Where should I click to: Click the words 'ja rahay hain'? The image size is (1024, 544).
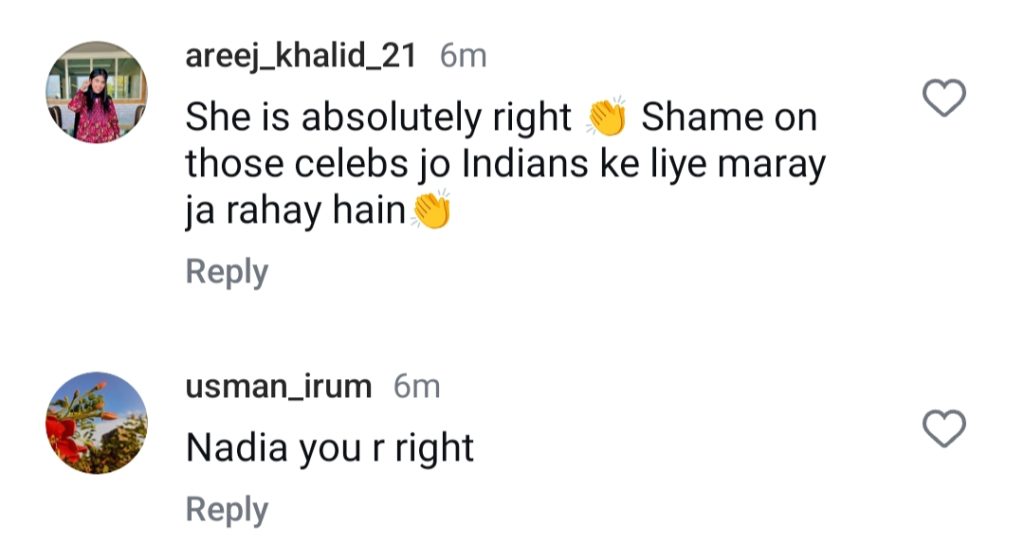pos(296,212)
